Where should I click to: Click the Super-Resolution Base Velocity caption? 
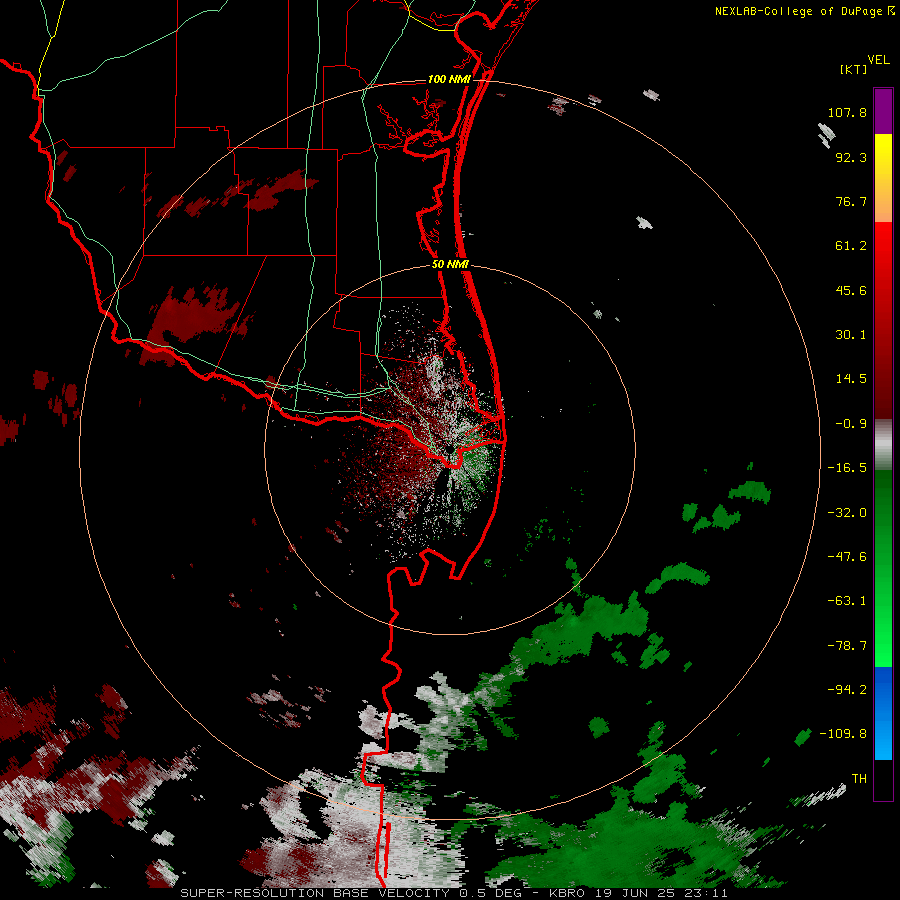coord(453,893)
